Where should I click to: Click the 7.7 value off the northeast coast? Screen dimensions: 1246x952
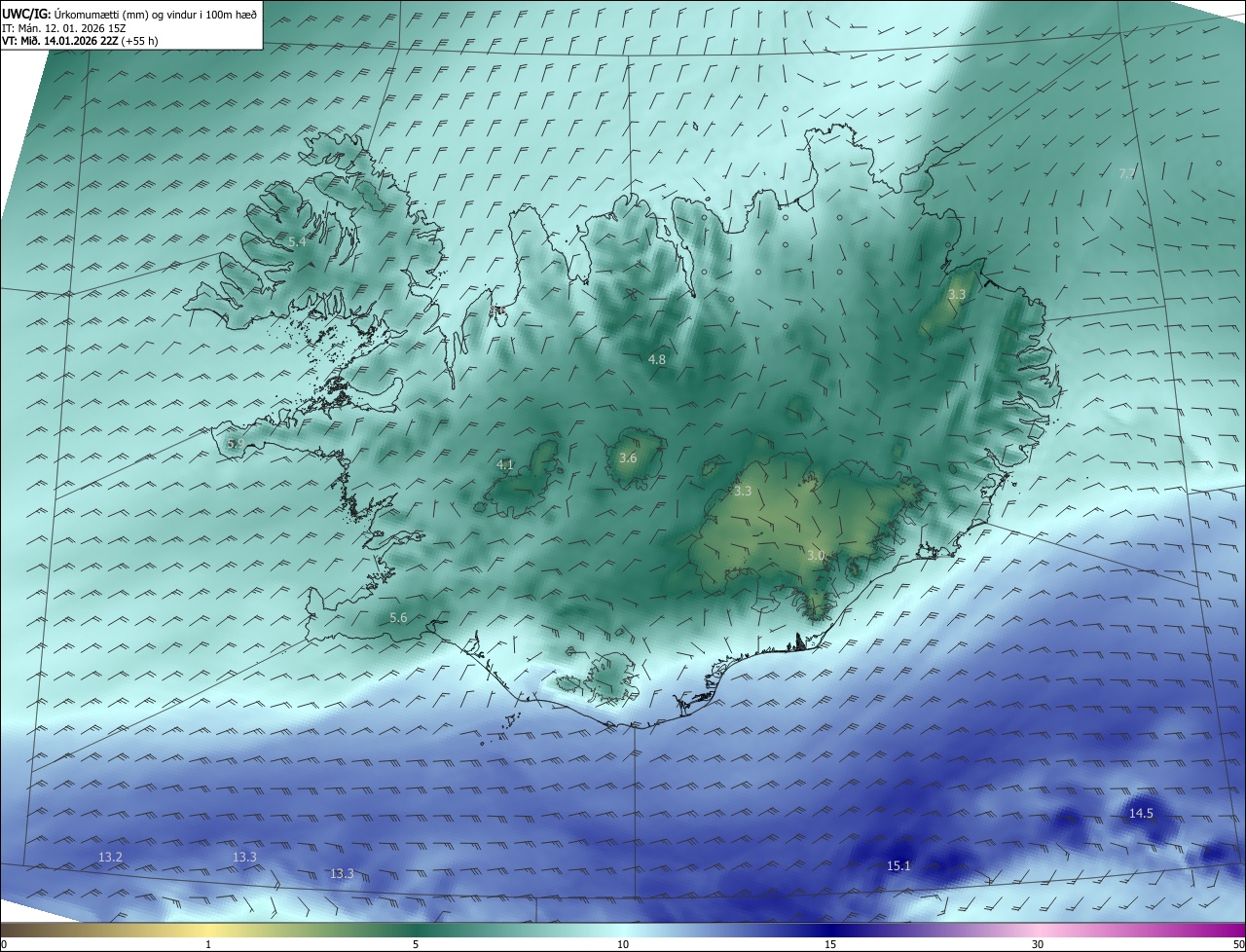[x=1127, y=173]
